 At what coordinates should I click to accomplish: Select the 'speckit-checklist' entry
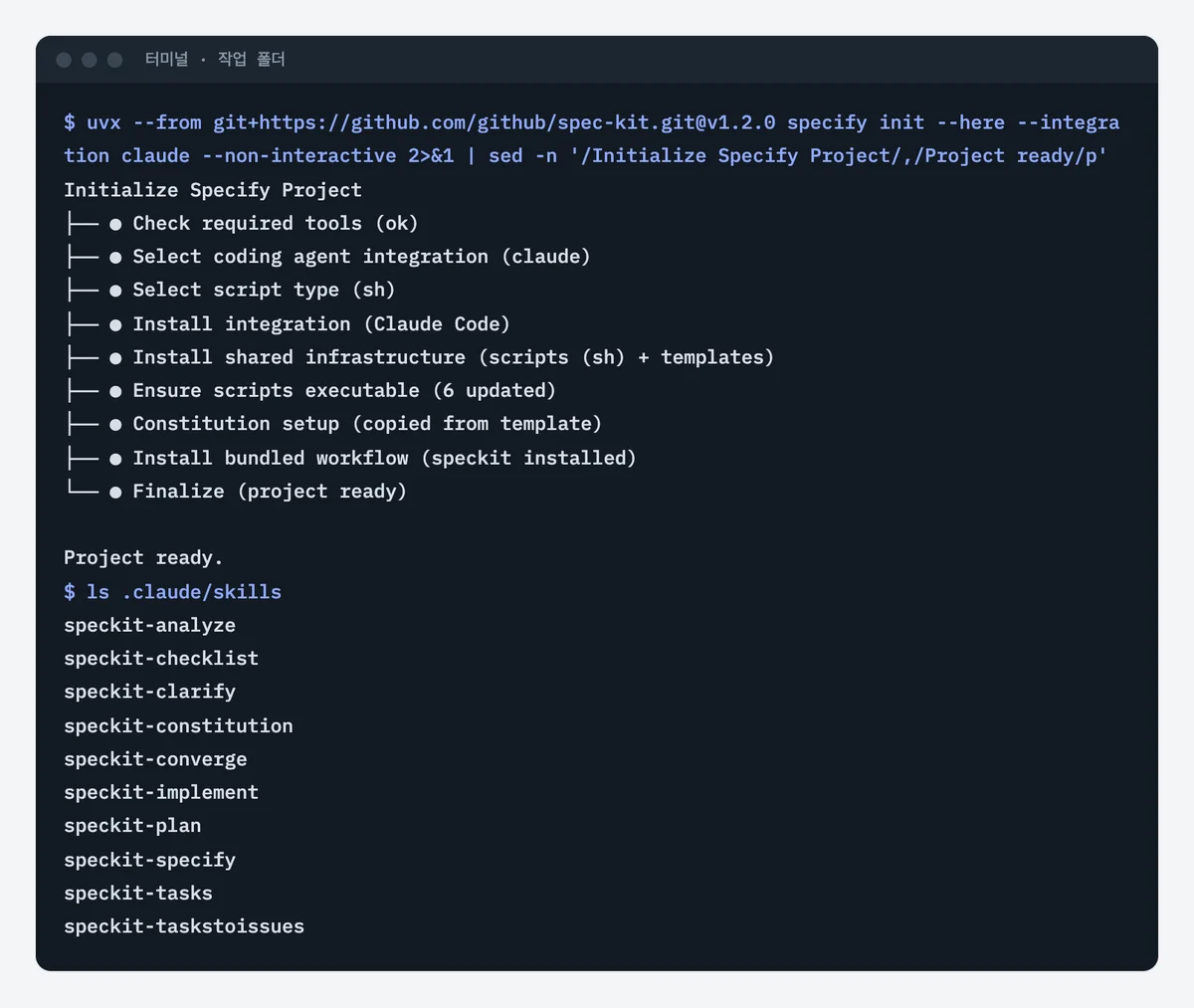click(161, 658)
